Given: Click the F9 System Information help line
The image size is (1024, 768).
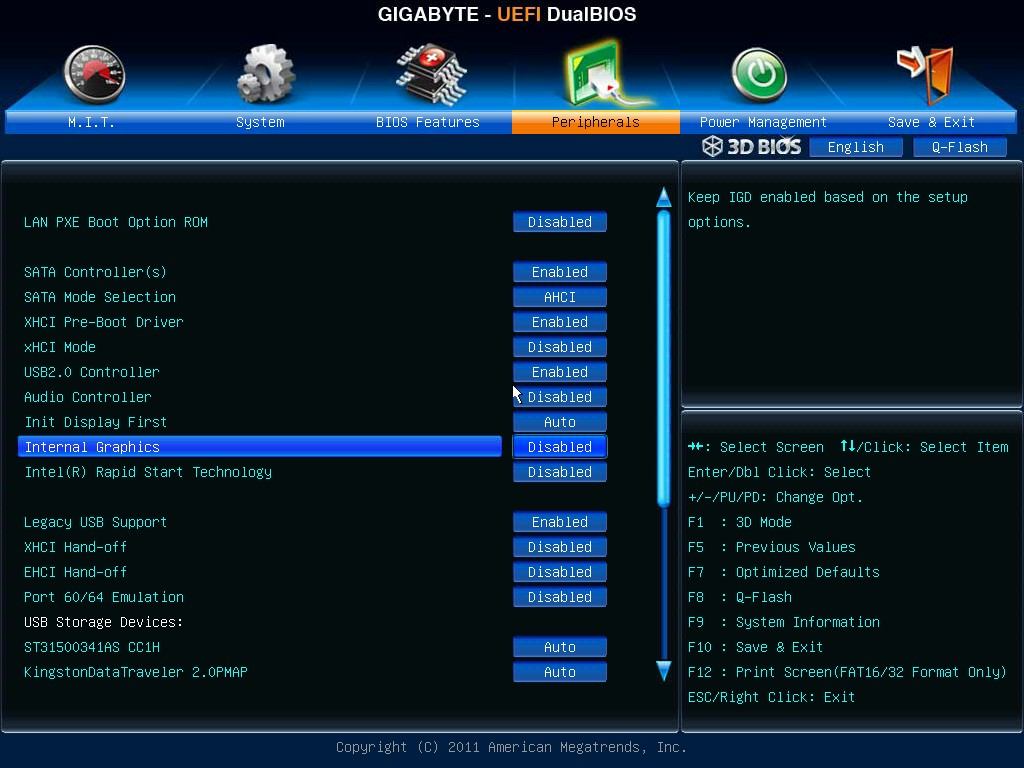Looking at the screenshot, I should click(x=784, y=622).
